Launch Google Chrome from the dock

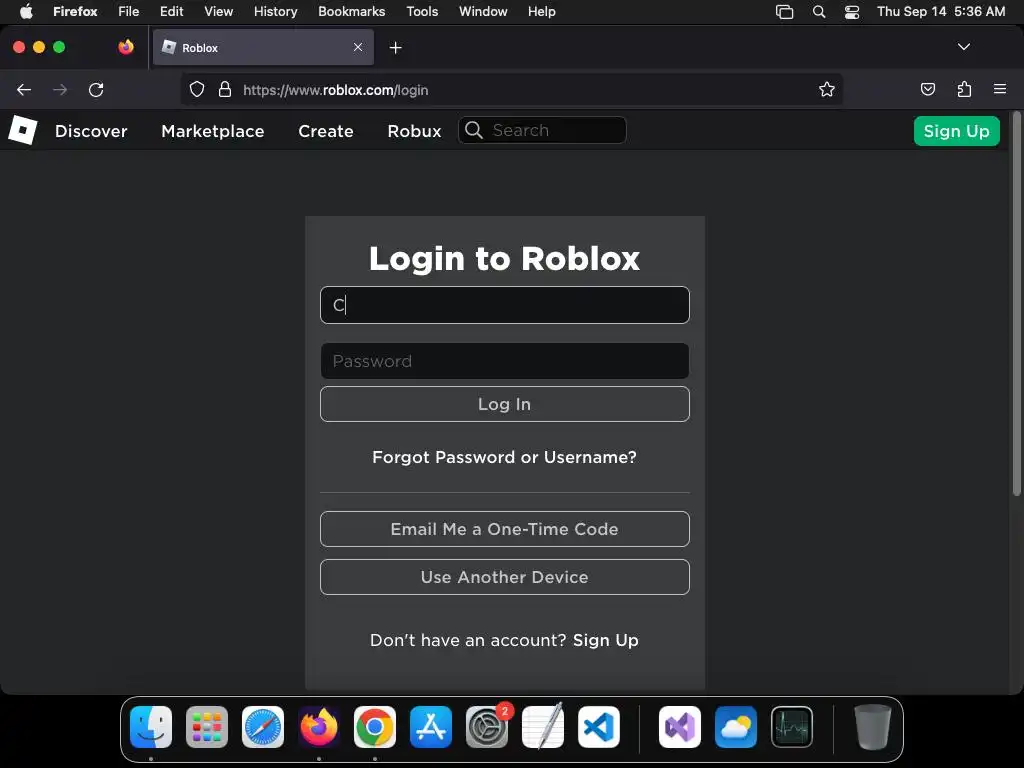[x=375, y=727]
